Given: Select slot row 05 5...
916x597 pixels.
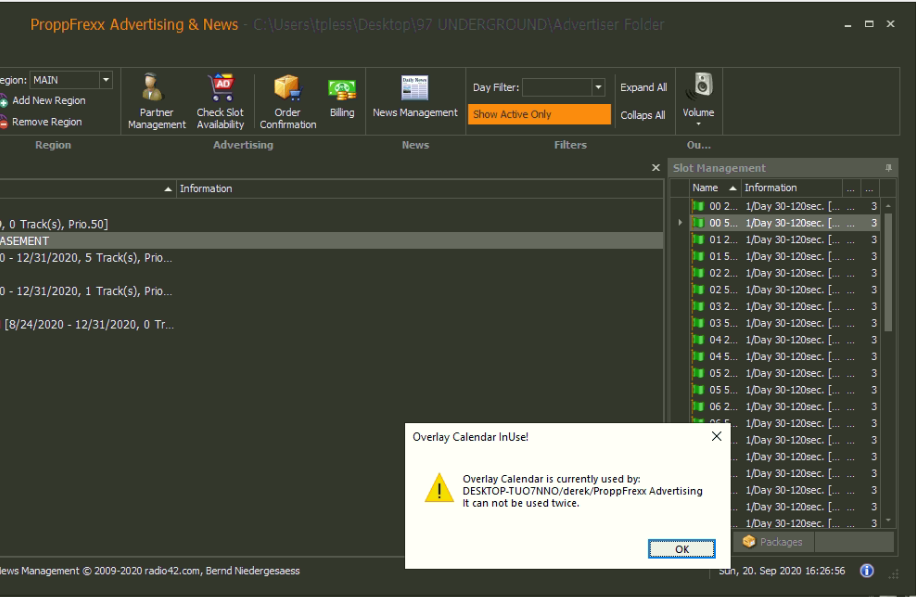Looking at the screenshot, I should coord(784,390).
